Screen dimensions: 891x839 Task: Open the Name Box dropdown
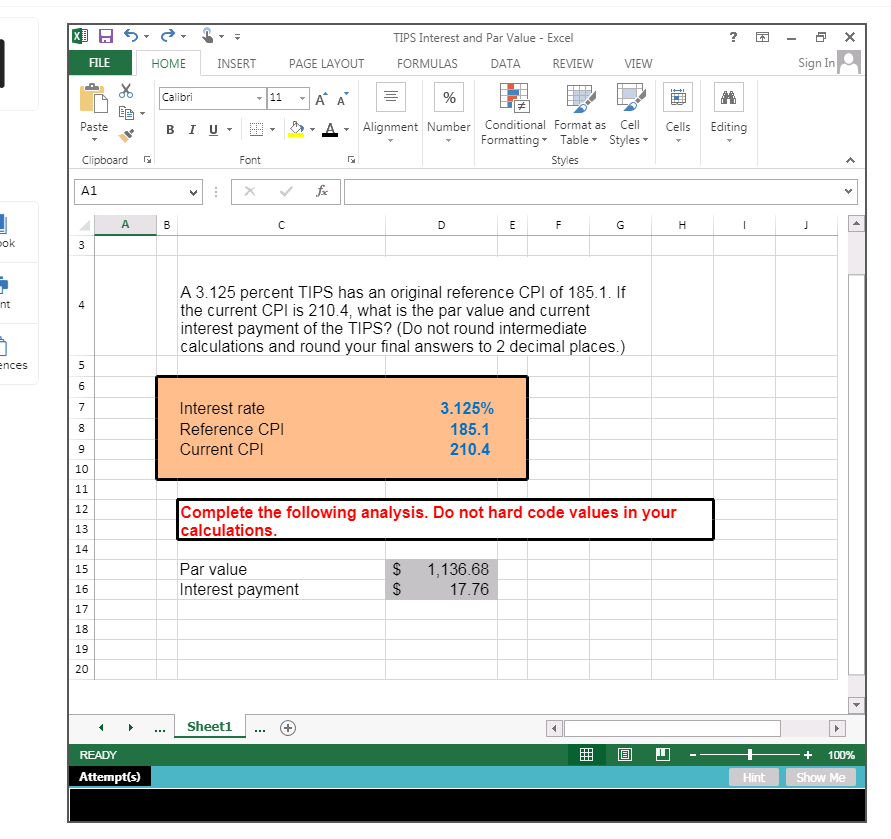pos(193,191)
